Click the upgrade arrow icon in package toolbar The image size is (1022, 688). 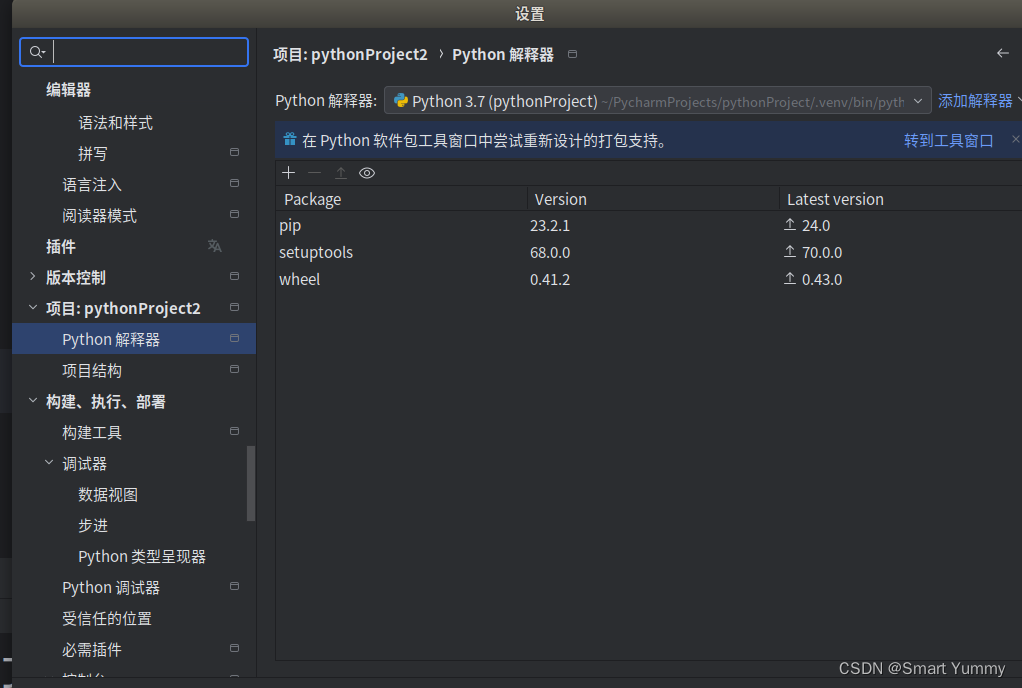339,172
